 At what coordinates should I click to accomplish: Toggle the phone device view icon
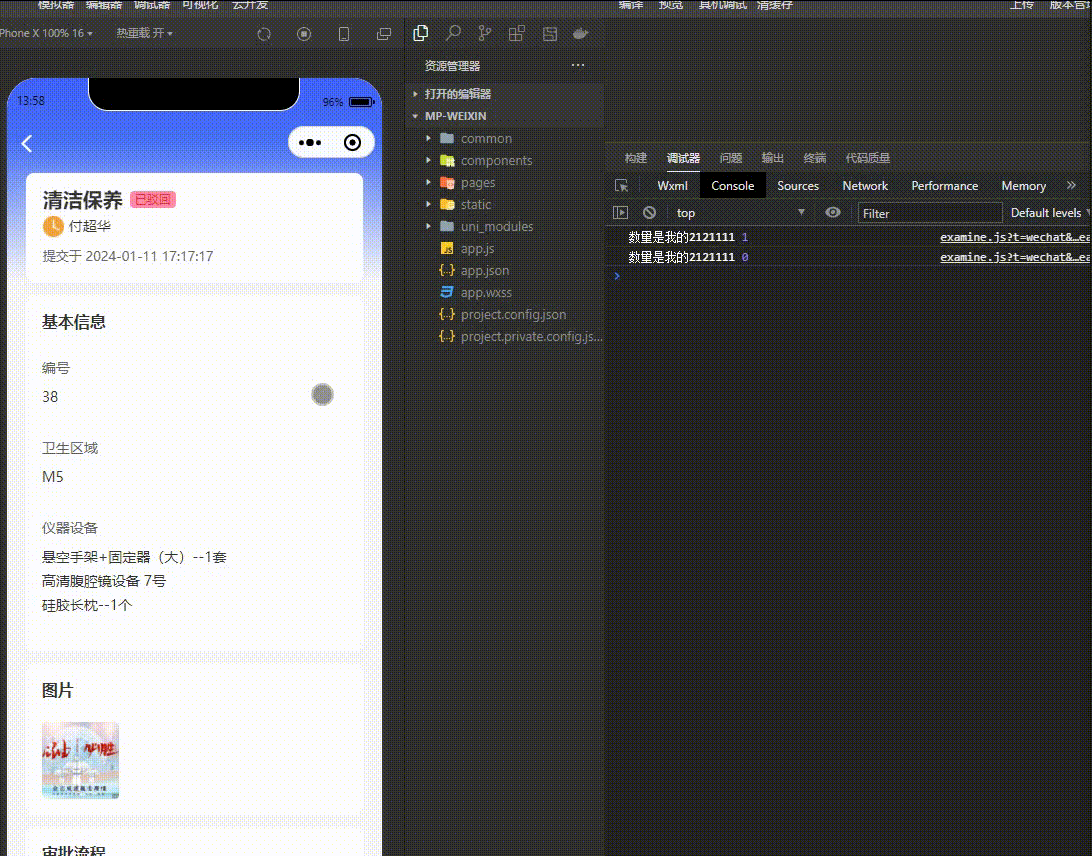click(x=344, y=34)
